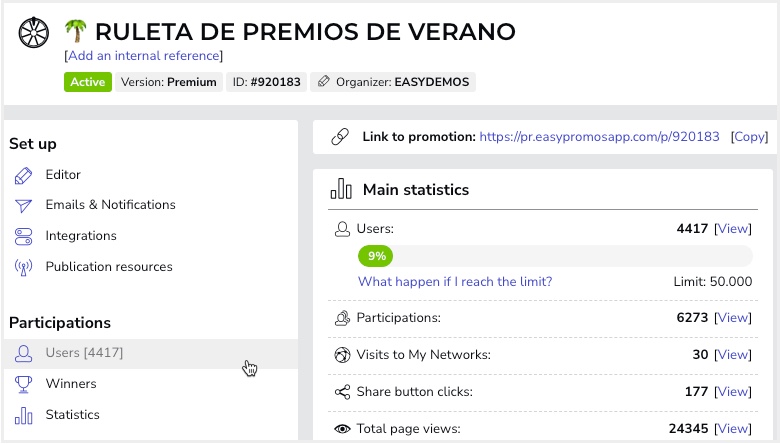Open Users [4417] in Participations menu
780x444 pixels.
151,354
